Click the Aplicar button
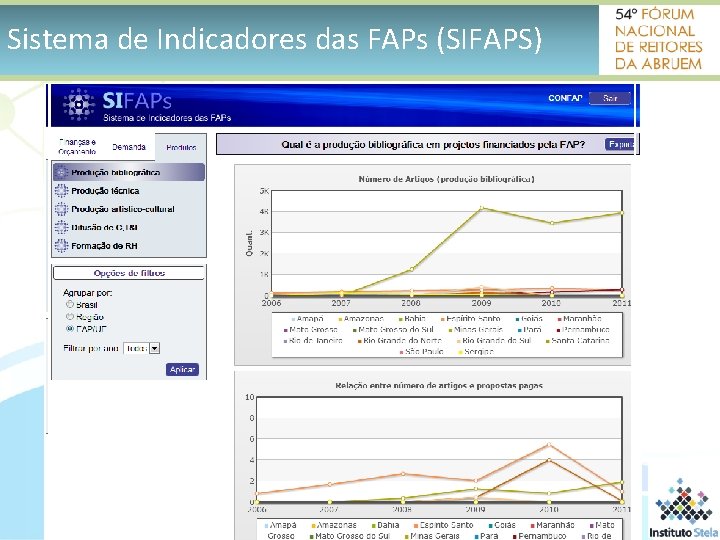The width and height of the screenshot is (720, 540). tap(182, 369)
